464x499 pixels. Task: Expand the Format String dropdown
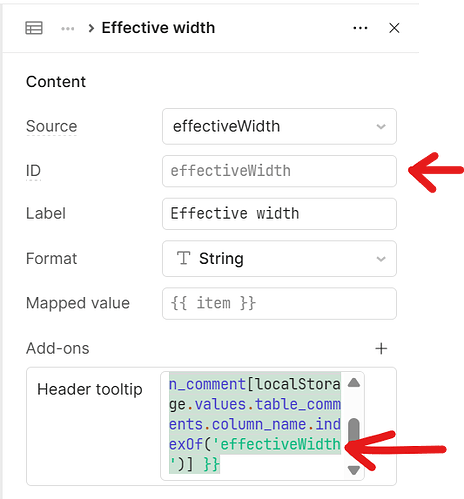point(279,259)
